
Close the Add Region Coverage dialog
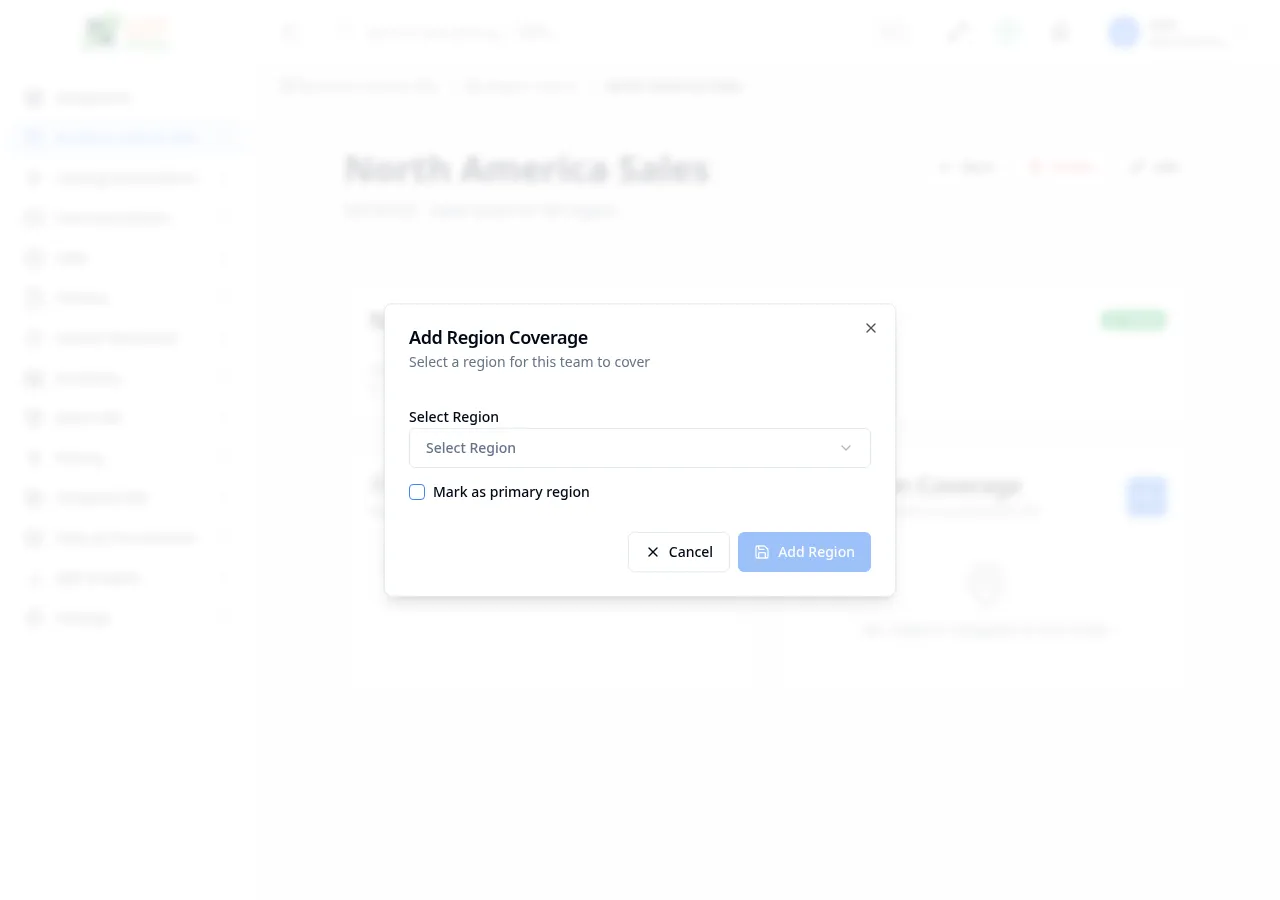[870, 328]
